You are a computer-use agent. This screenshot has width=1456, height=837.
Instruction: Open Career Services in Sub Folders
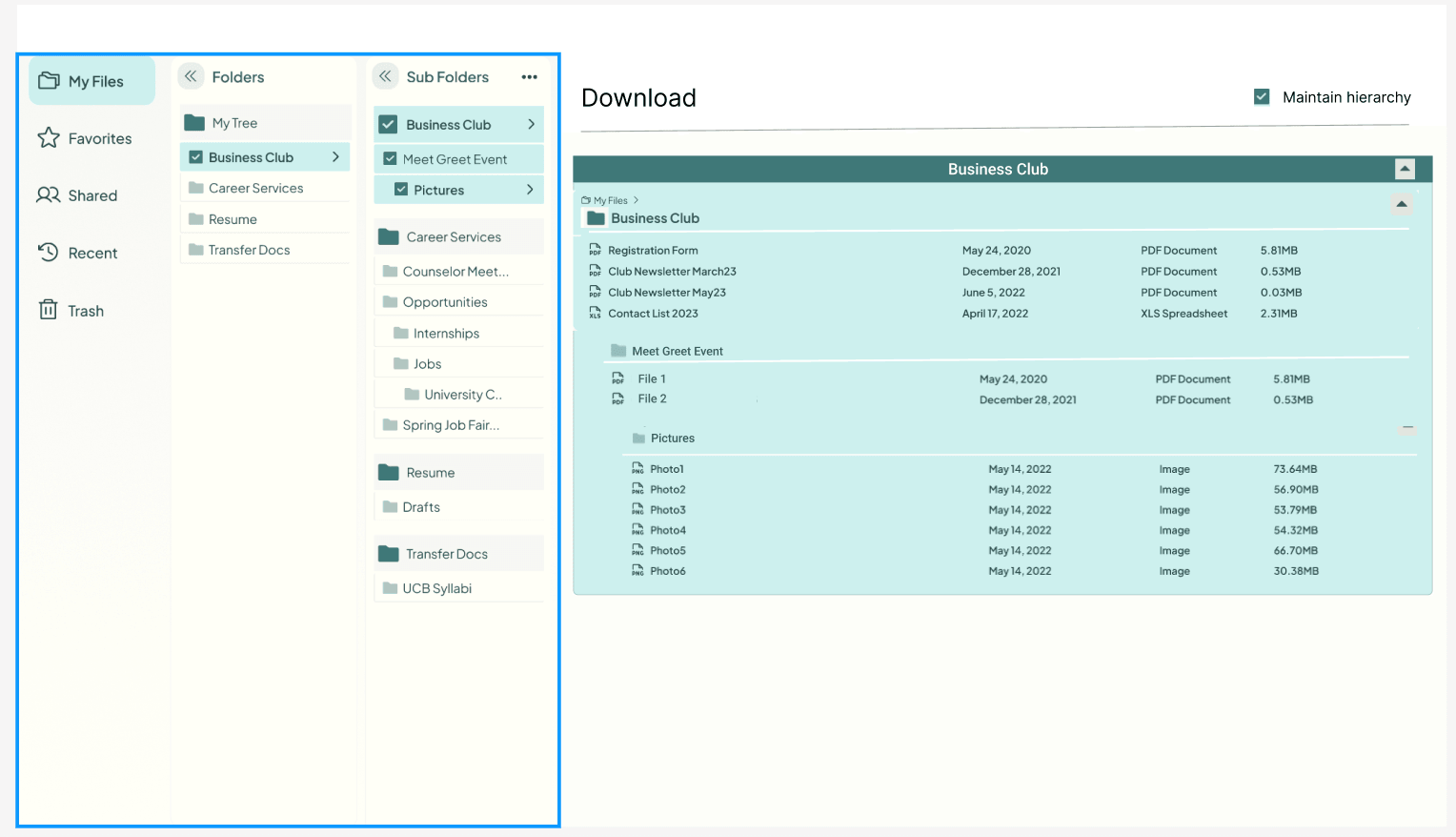[458, 236]
